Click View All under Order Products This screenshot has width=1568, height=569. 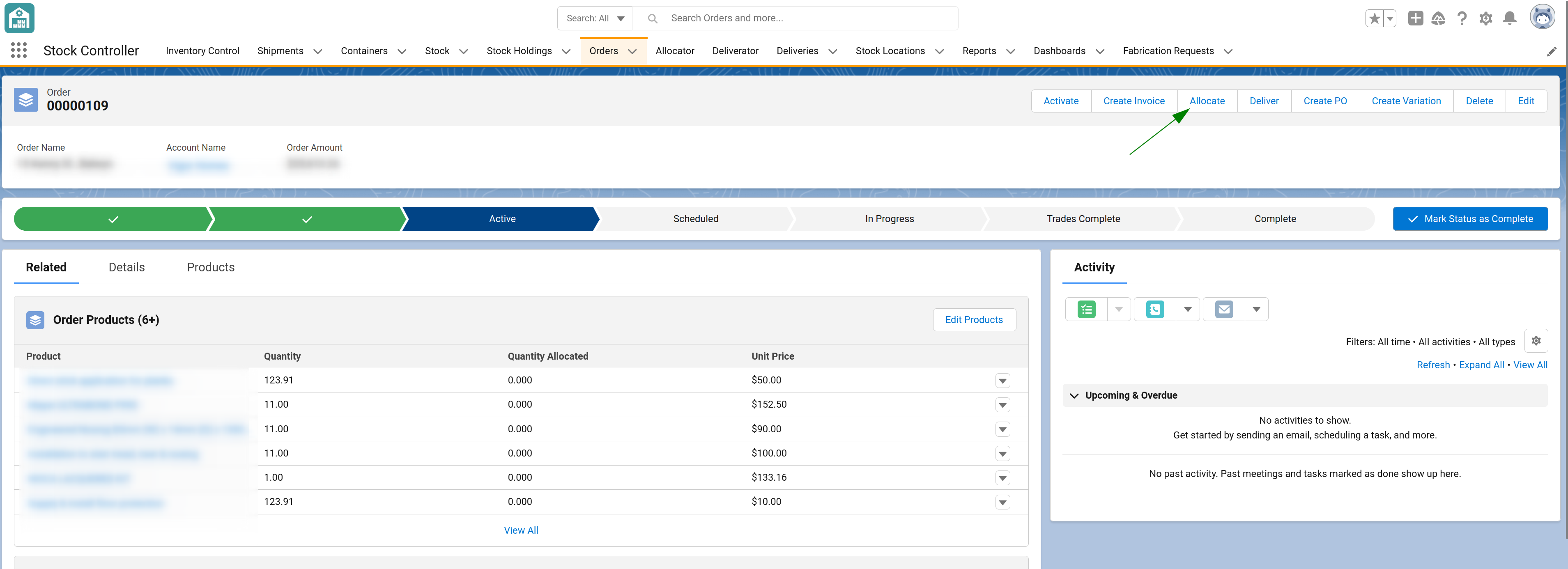pos(521,531)
